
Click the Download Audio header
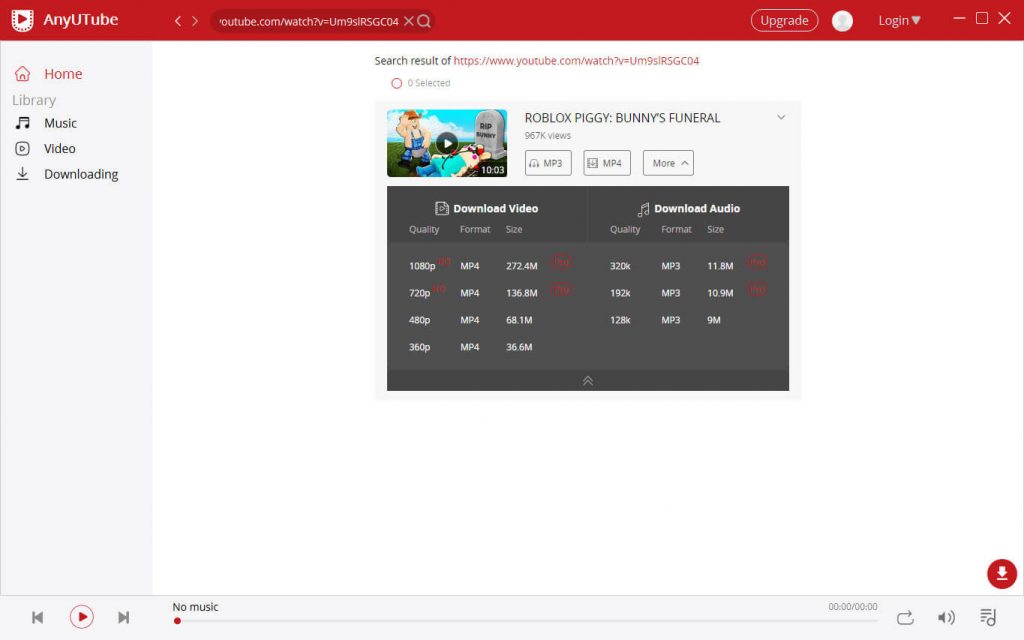click(688, 208)
